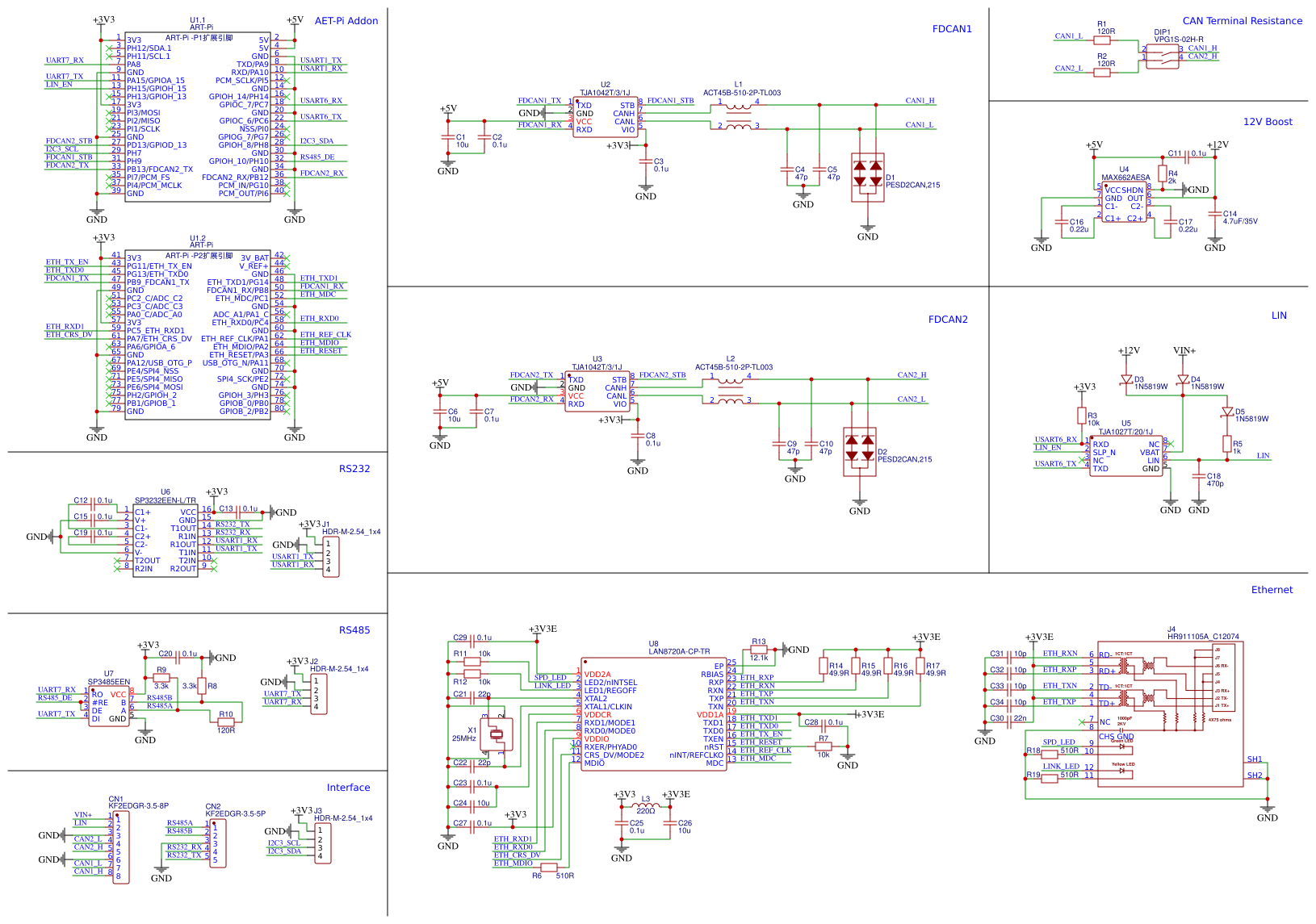This screenshot has height=924, width=1316.
Task: Click the U2 TJA1042T transceiver chip
Action: (606, 118)
